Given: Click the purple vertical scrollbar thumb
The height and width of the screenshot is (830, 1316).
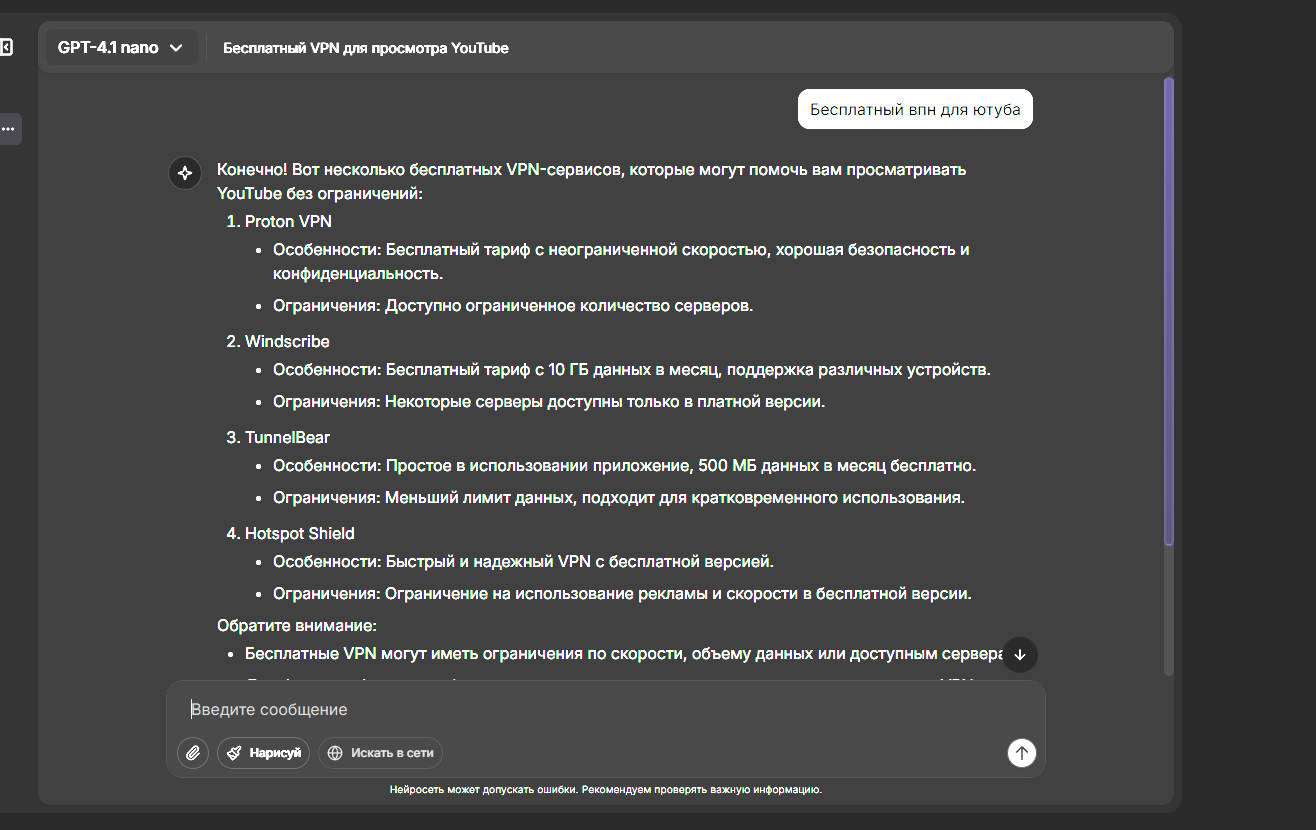Looking at the screenshot, I should [x=1169, y=311].
